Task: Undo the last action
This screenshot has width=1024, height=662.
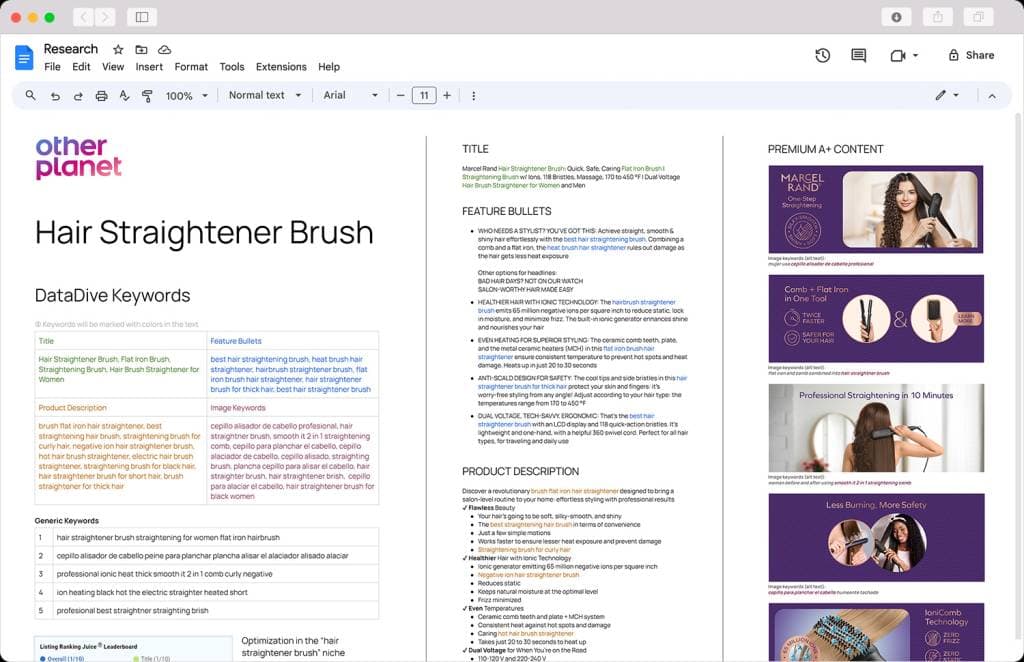Action: pyautogui.click(x=55, y=96)
